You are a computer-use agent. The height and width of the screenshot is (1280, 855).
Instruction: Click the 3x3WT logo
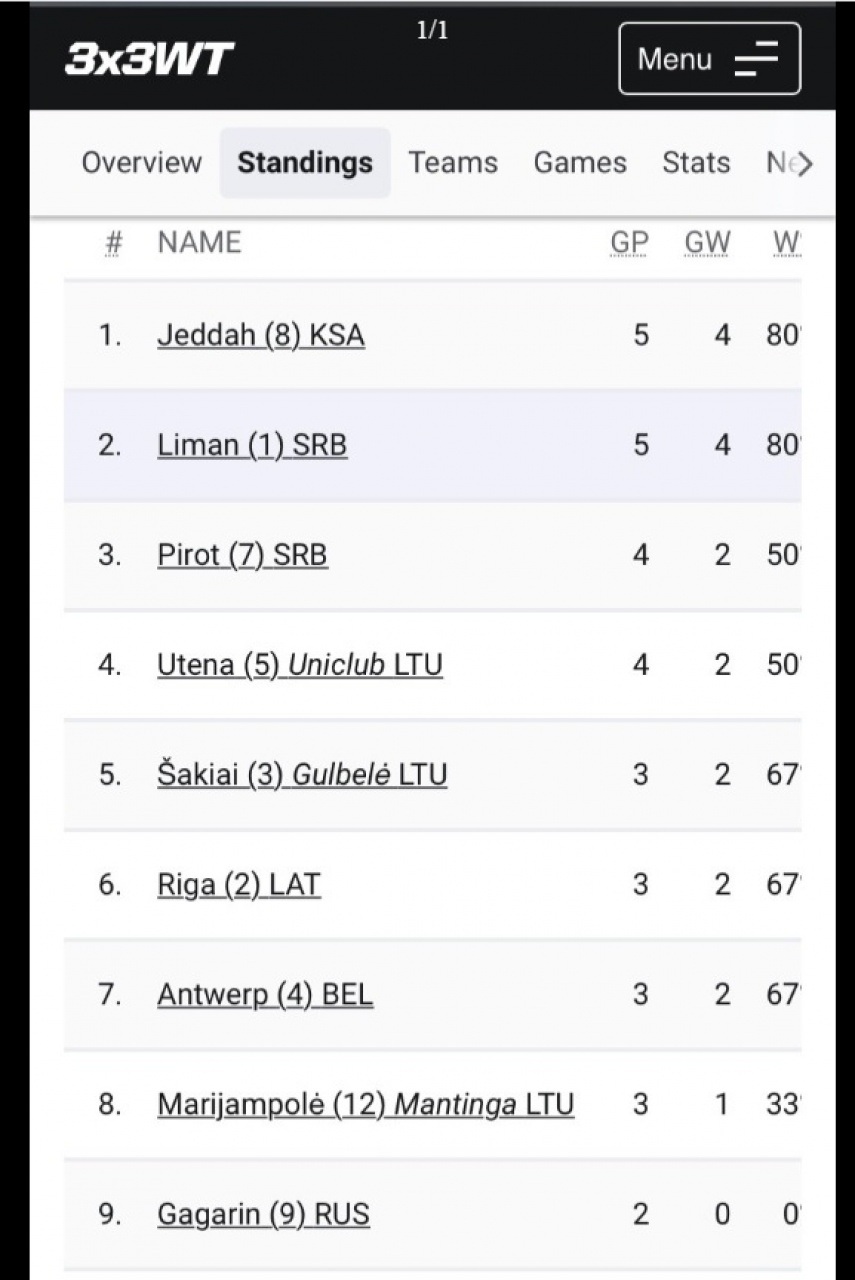click(x=149, y=59)
